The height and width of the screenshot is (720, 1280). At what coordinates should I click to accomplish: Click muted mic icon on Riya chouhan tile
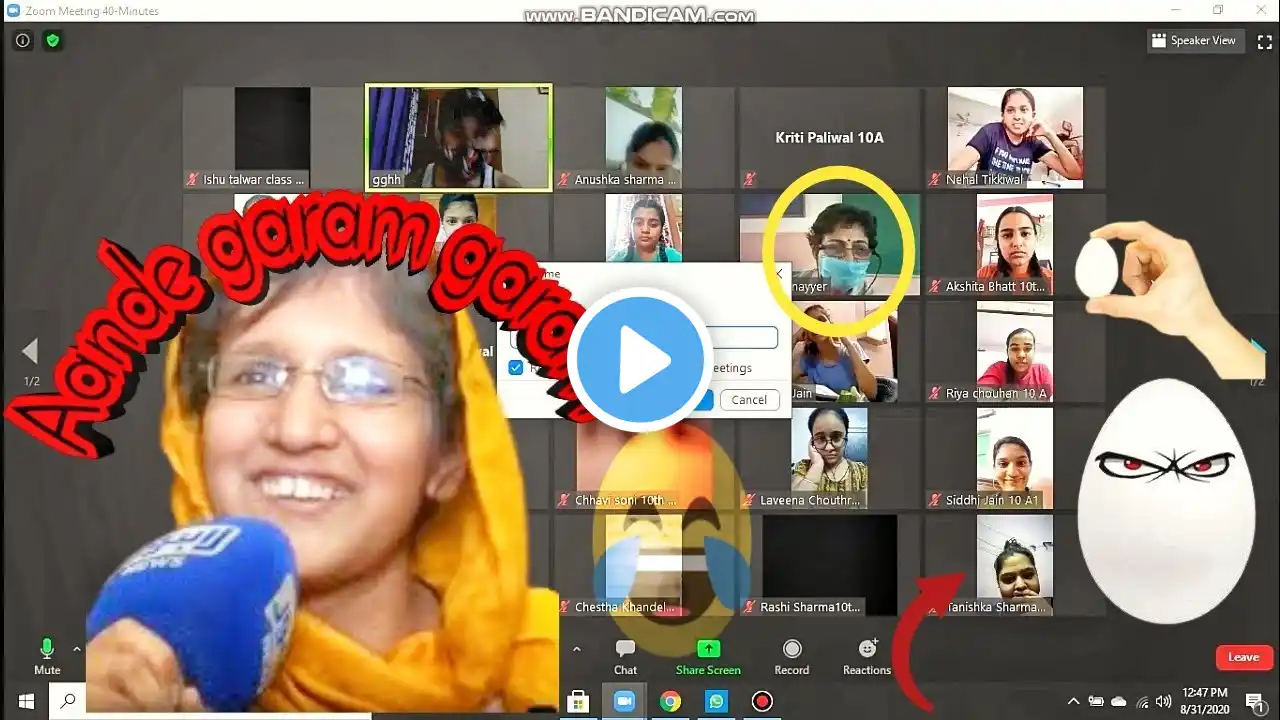(x=935, y=394)
